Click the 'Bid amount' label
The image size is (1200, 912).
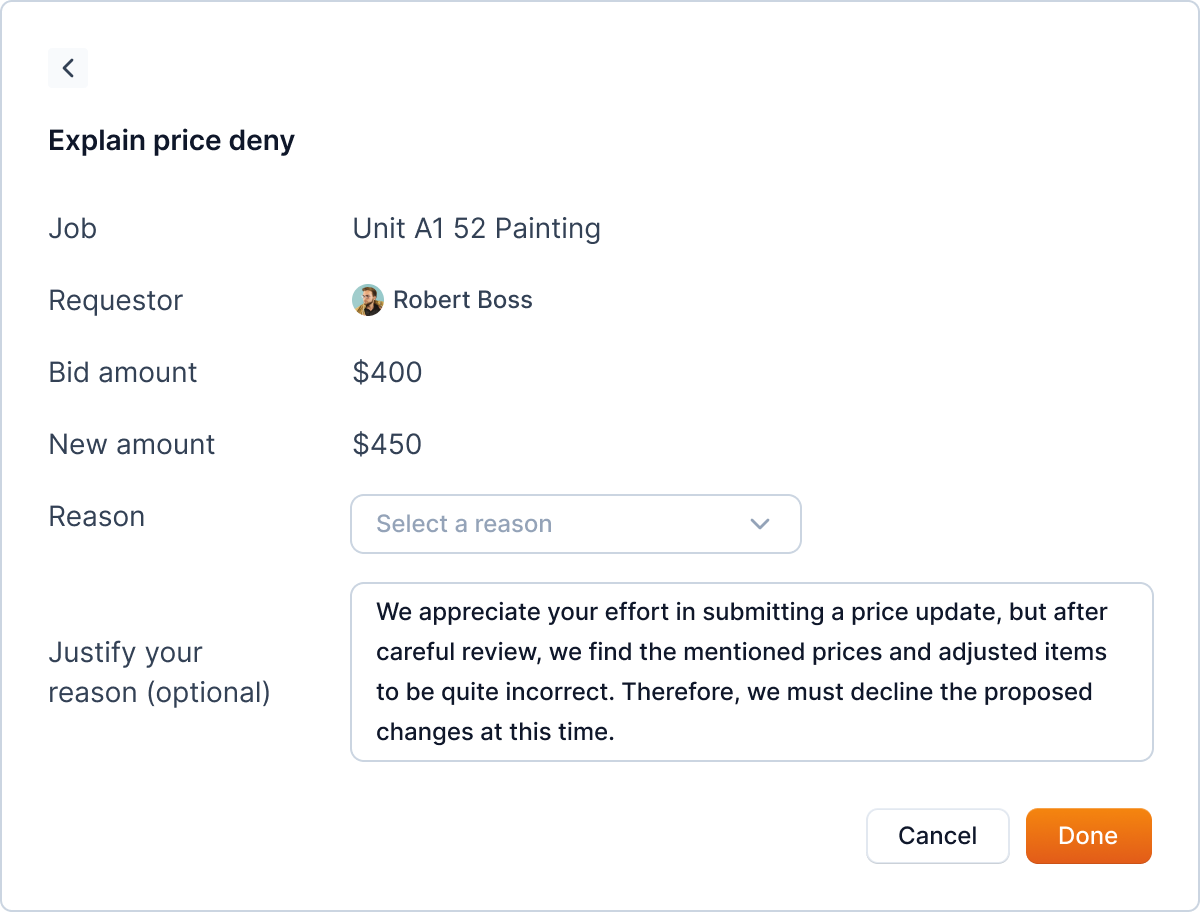[x=123, y=373]
